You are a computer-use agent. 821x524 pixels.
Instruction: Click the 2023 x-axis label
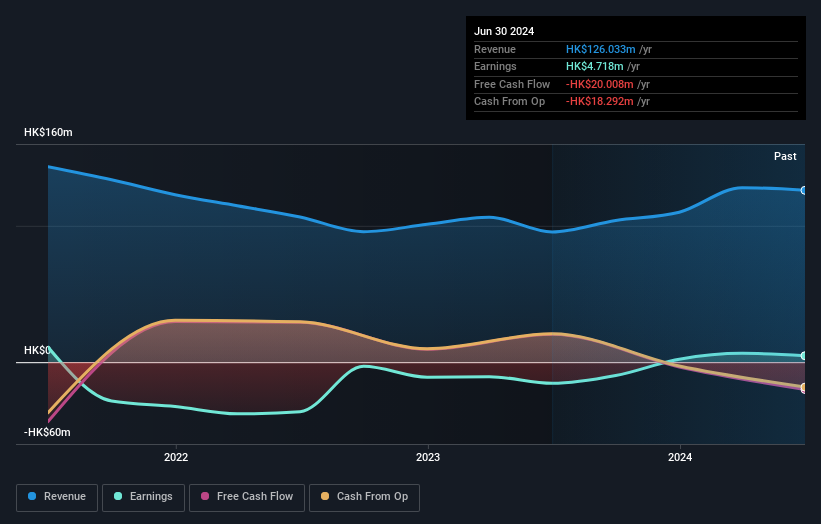pyautogui.click(x=428, y=458)
